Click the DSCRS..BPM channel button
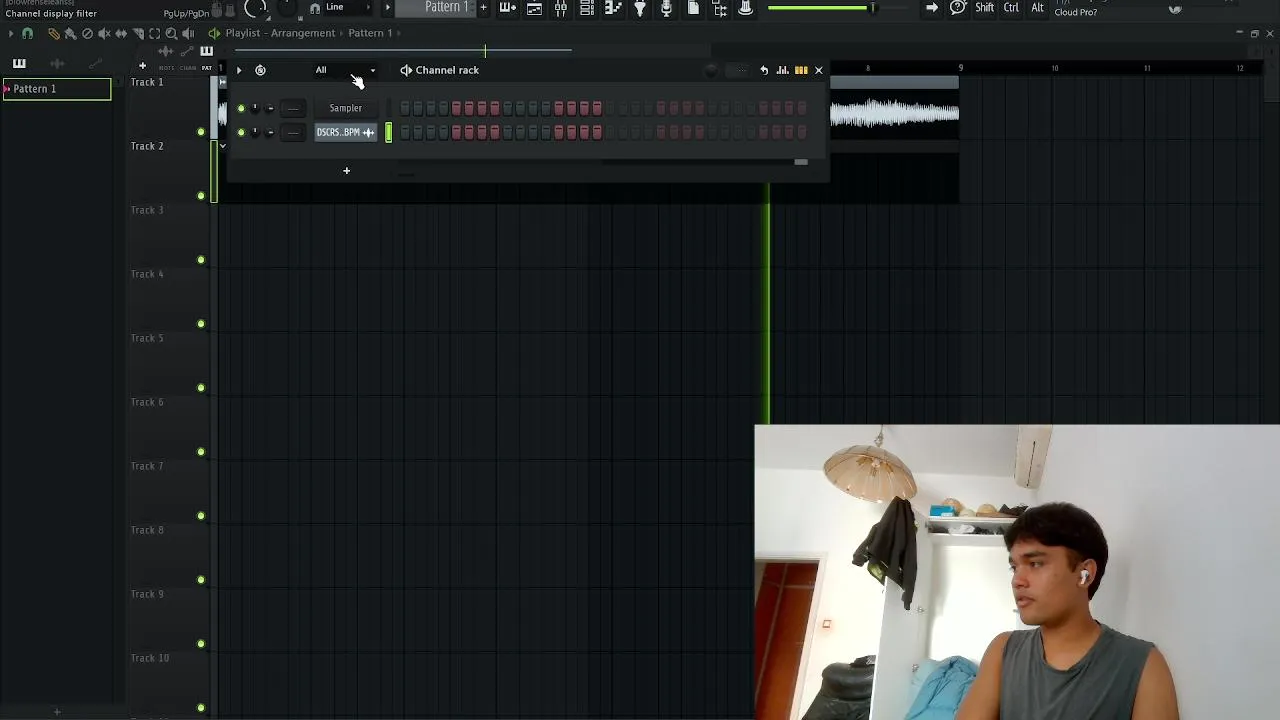1280x720 pixels. click(346, 132)
